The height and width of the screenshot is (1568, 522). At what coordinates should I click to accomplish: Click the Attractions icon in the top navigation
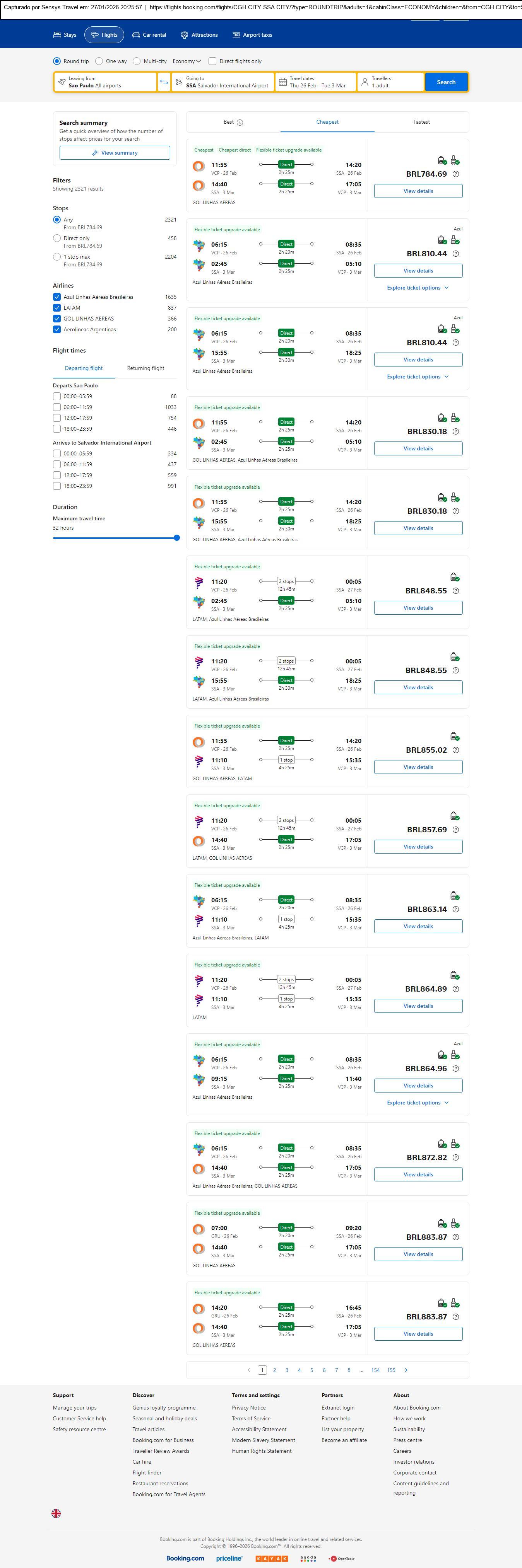pos(185,35)
